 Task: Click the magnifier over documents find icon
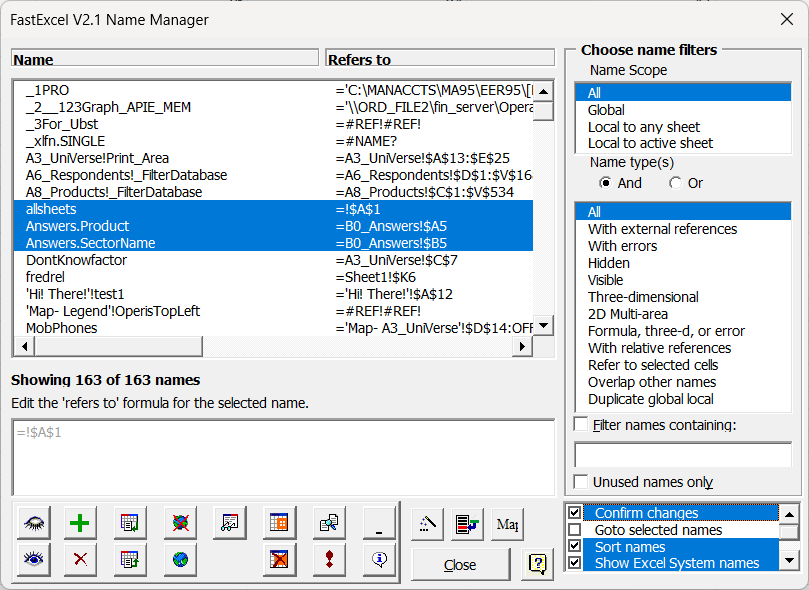point(329,523)
